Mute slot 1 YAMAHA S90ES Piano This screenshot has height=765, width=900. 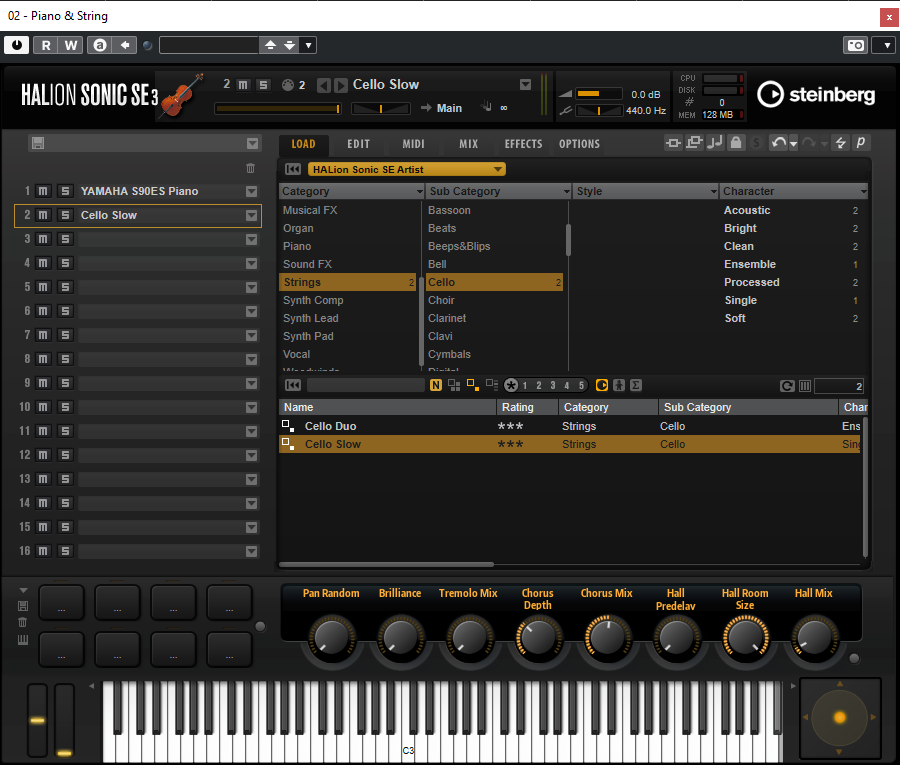(x=43, y=191)
